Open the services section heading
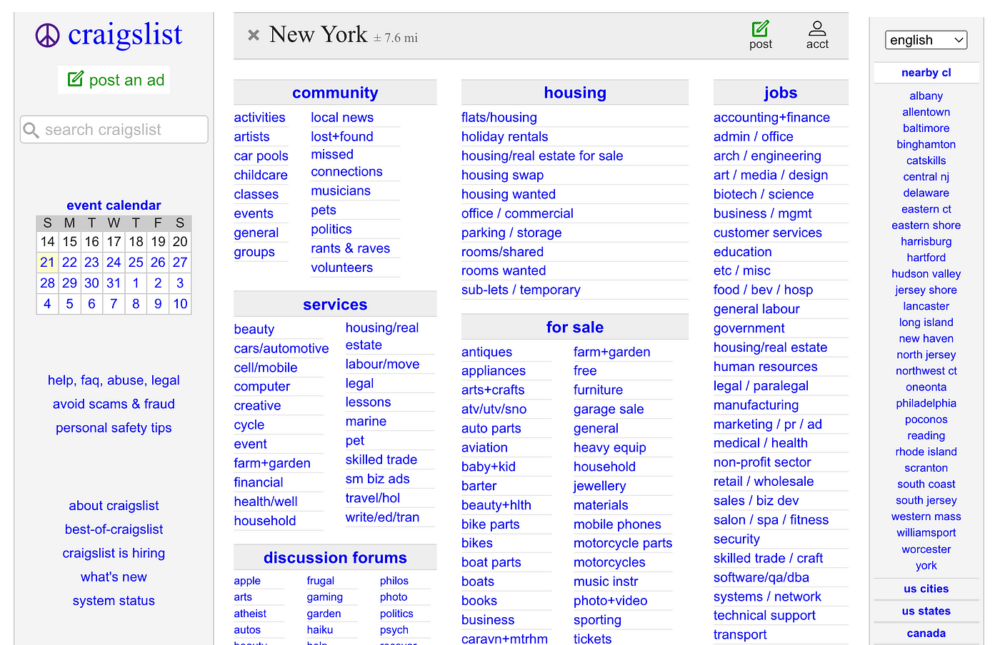1000x645 pixels. pos(335,304)
